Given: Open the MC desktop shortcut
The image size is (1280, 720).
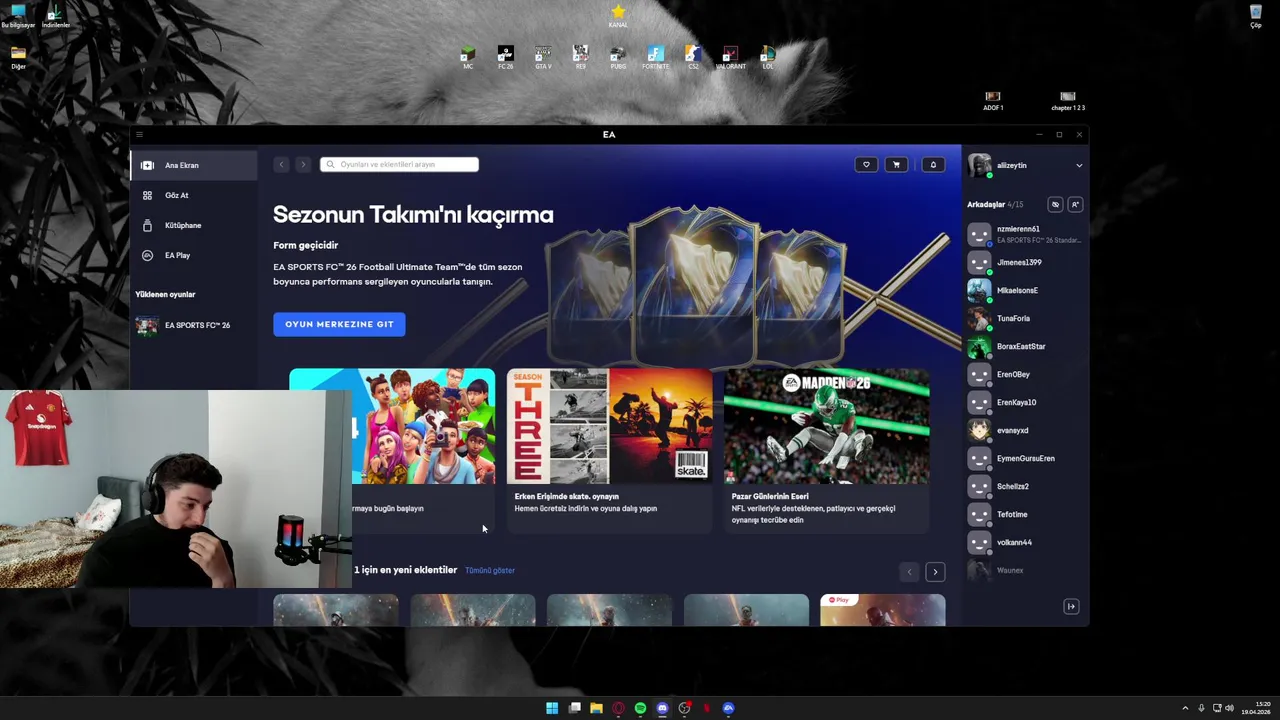Looking at the screenshot, I should [468, 57].
